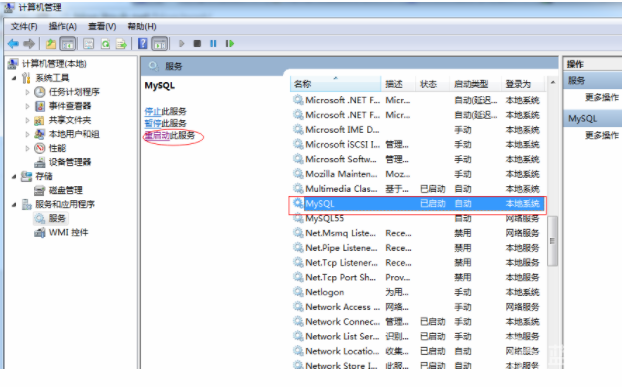Collapse the 存储 tree node
Viewport: 622px width, 387px height.
tap(14, 176)
